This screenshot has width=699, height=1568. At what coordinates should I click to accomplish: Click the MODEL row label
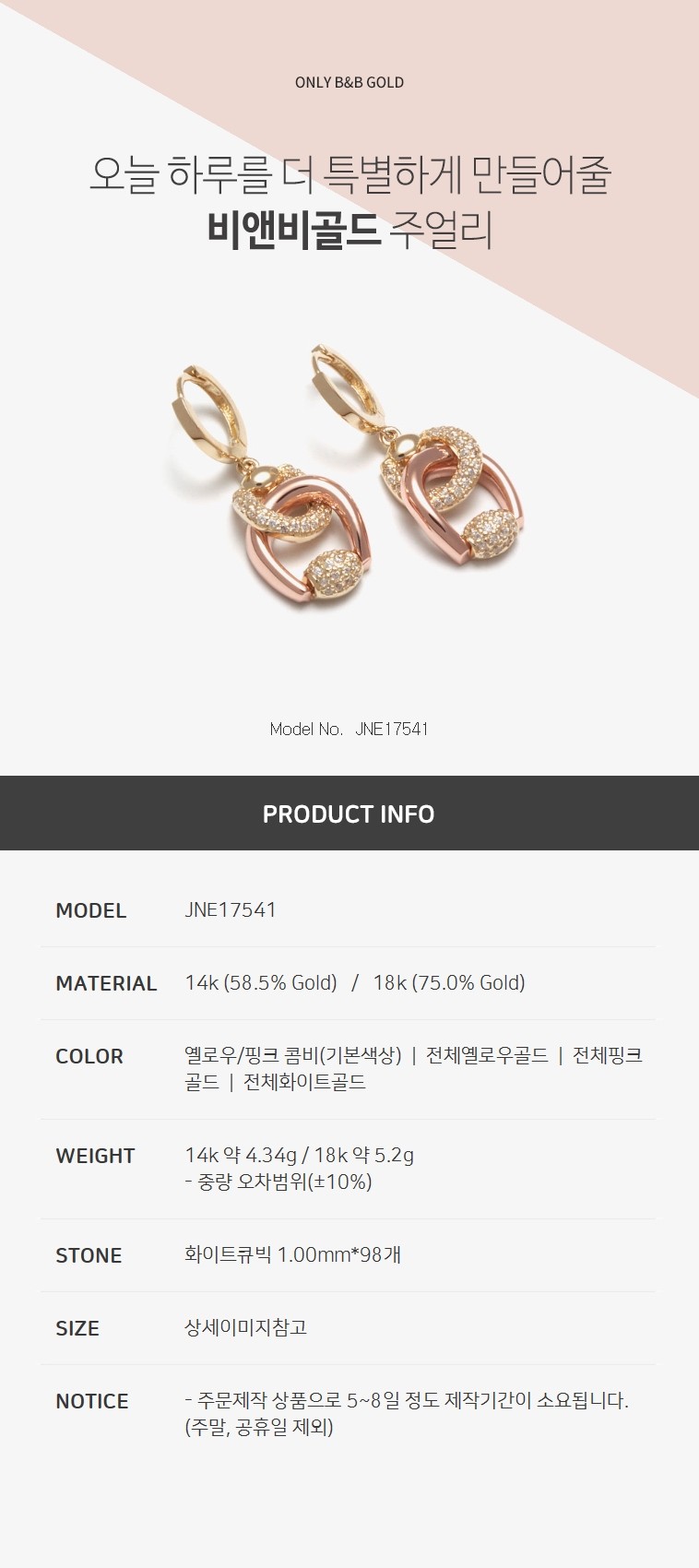(90, 910)
